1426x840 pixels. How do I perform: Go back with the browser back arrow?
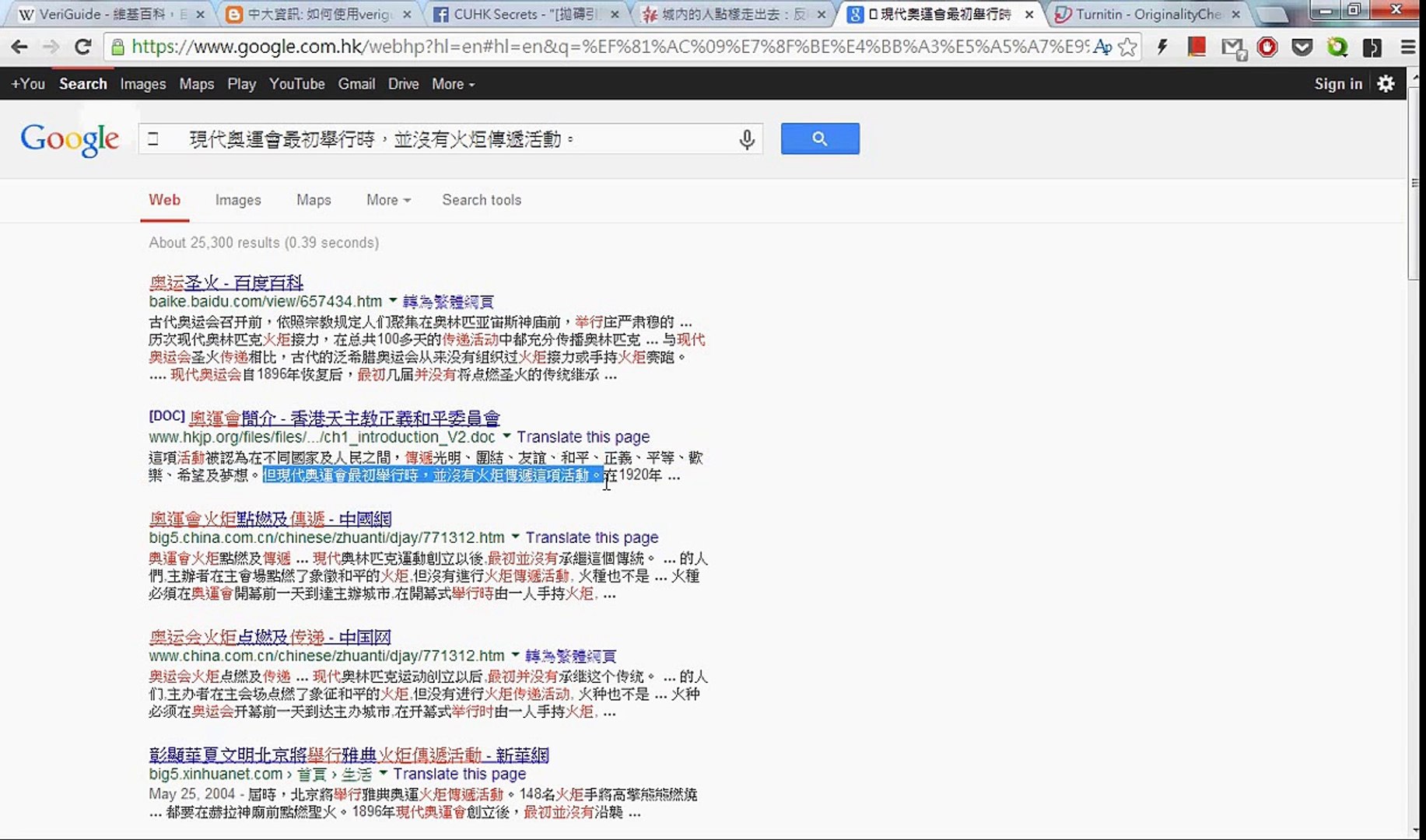pos(19,47)
